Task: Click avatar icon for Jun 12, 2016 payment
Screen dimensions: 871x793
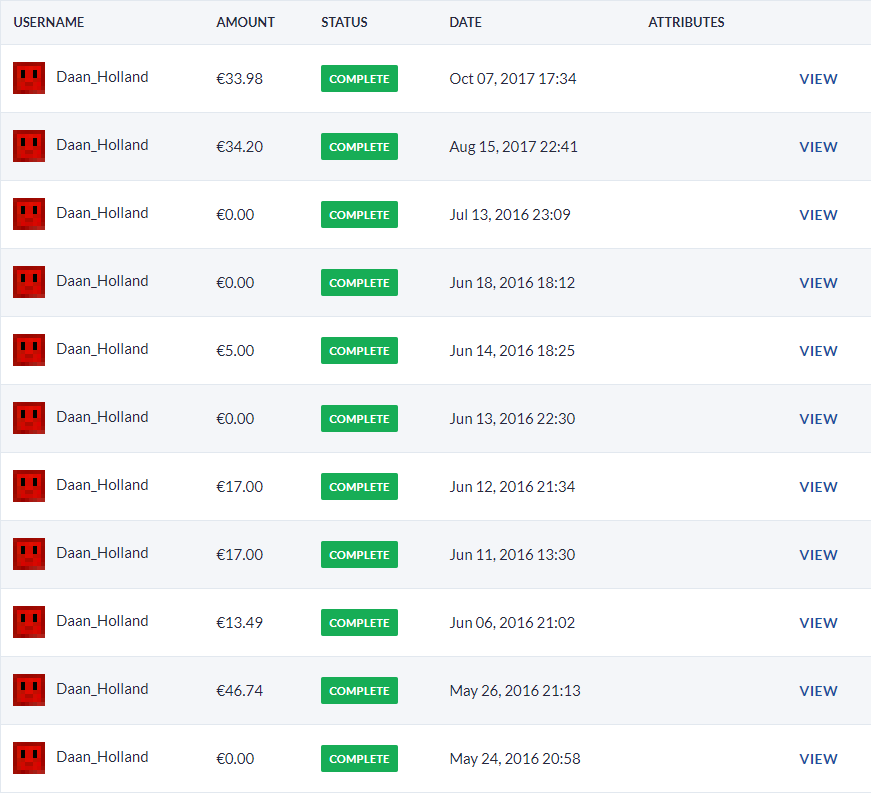Action: [x=29, y=486]
